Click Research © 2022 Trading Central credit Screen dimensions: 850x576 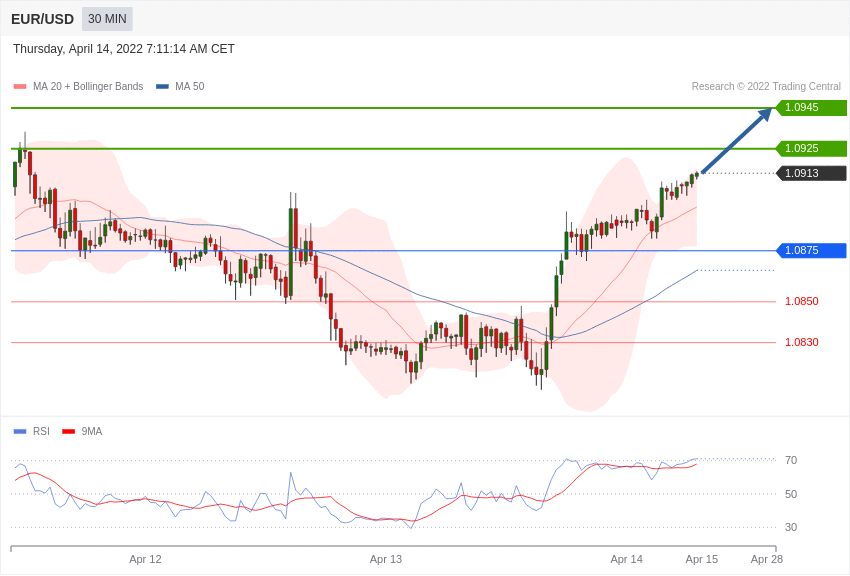click(x=766, y=86)
